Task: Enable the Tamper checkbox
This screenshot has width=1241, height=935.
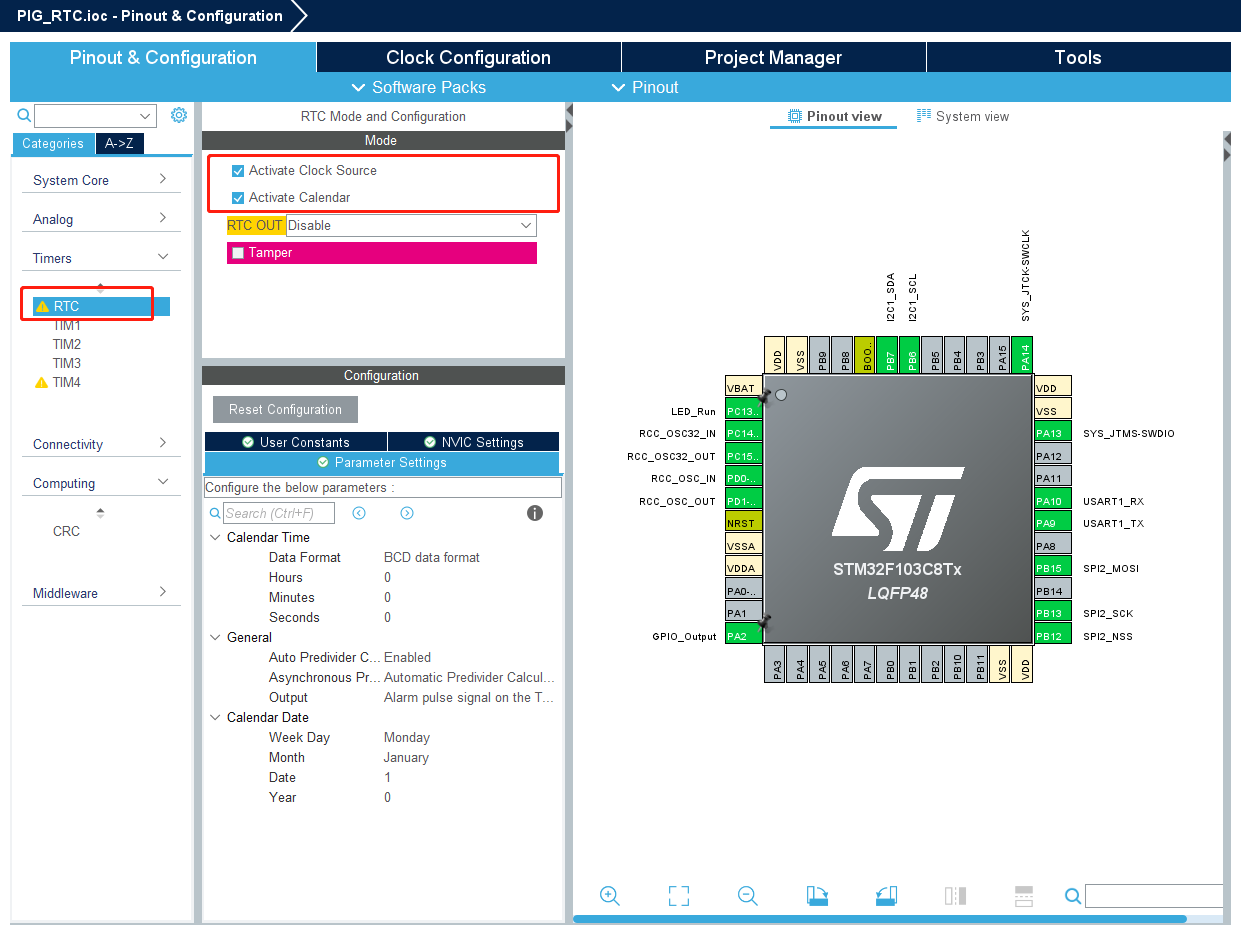Action: (238, 253)
